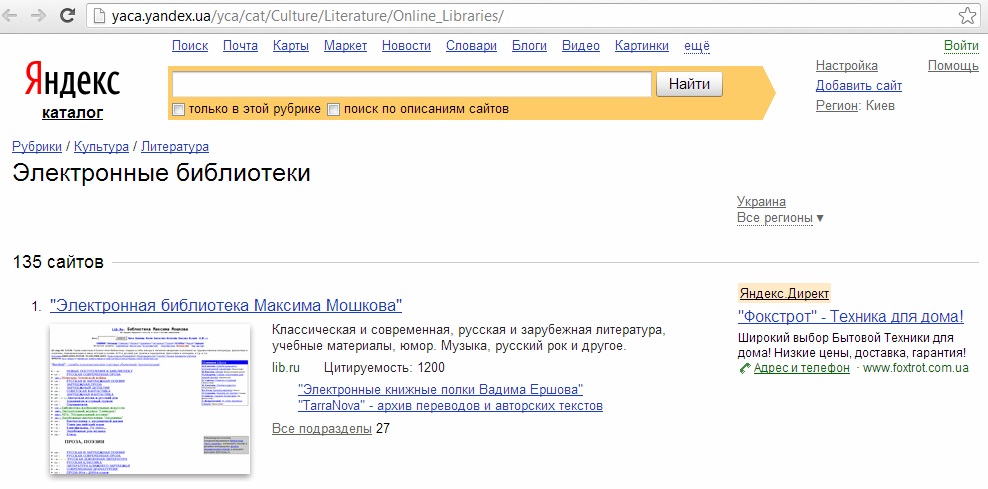Viewport: 988px width, 489px height.
Task: Change region via the Регион link
Action: pos(837,106)
